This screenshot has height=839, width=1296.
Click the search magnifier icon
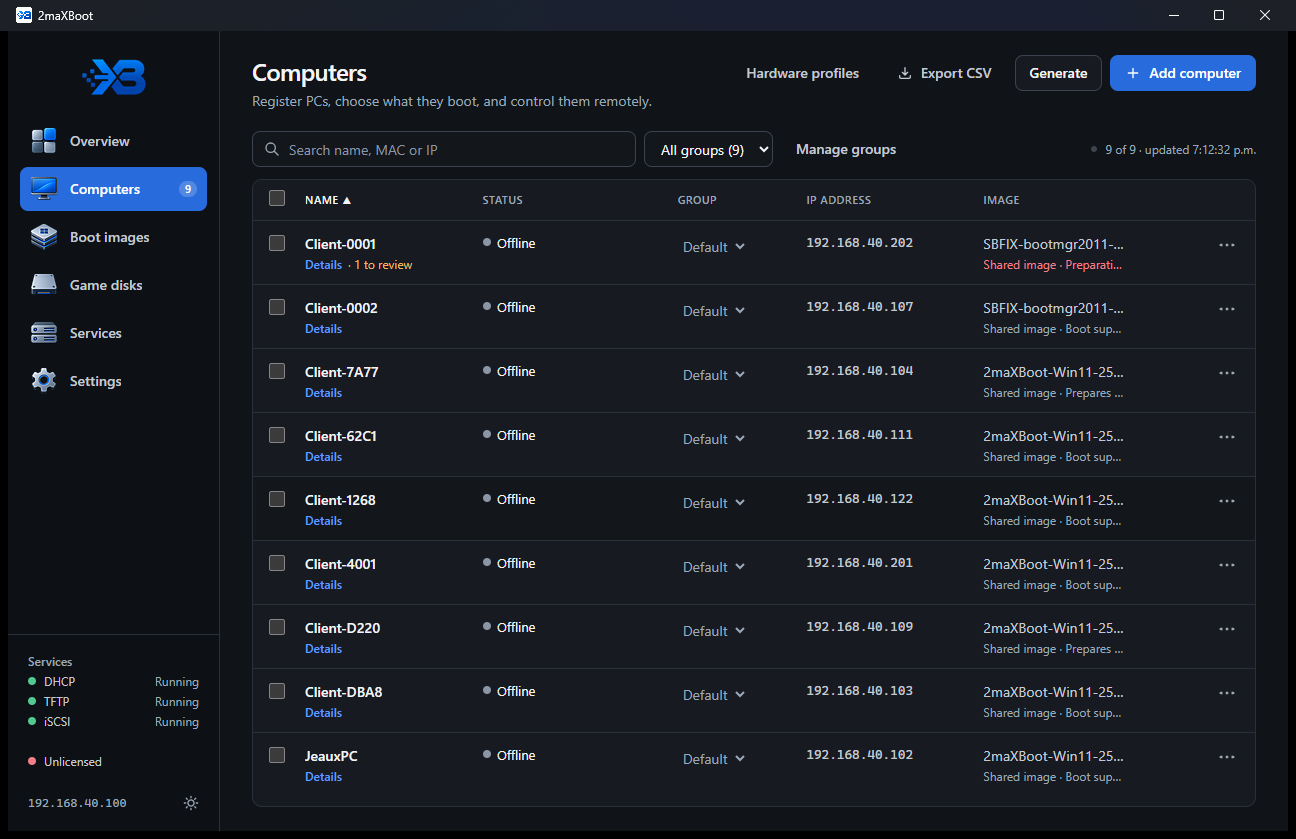click(272, 150)
